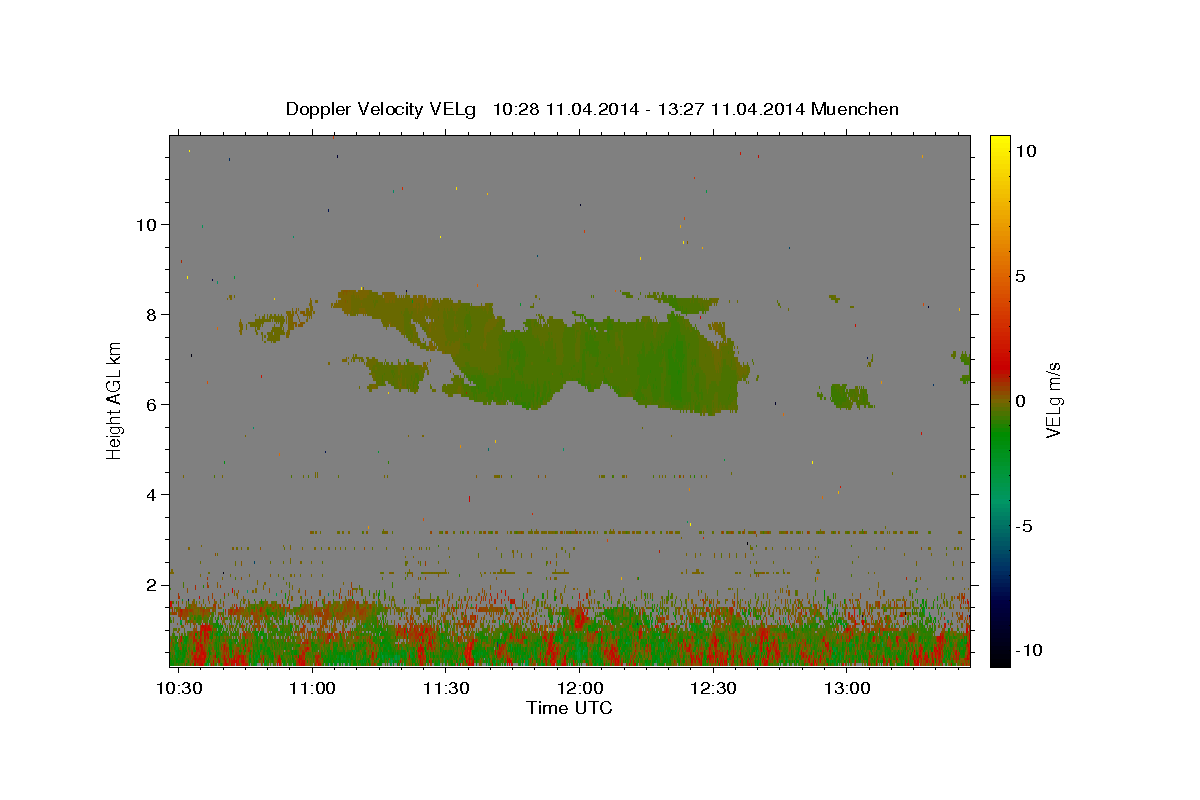Click the height label 8 on y-axis
The image size is (1200, 800).
tap(150, 315)
